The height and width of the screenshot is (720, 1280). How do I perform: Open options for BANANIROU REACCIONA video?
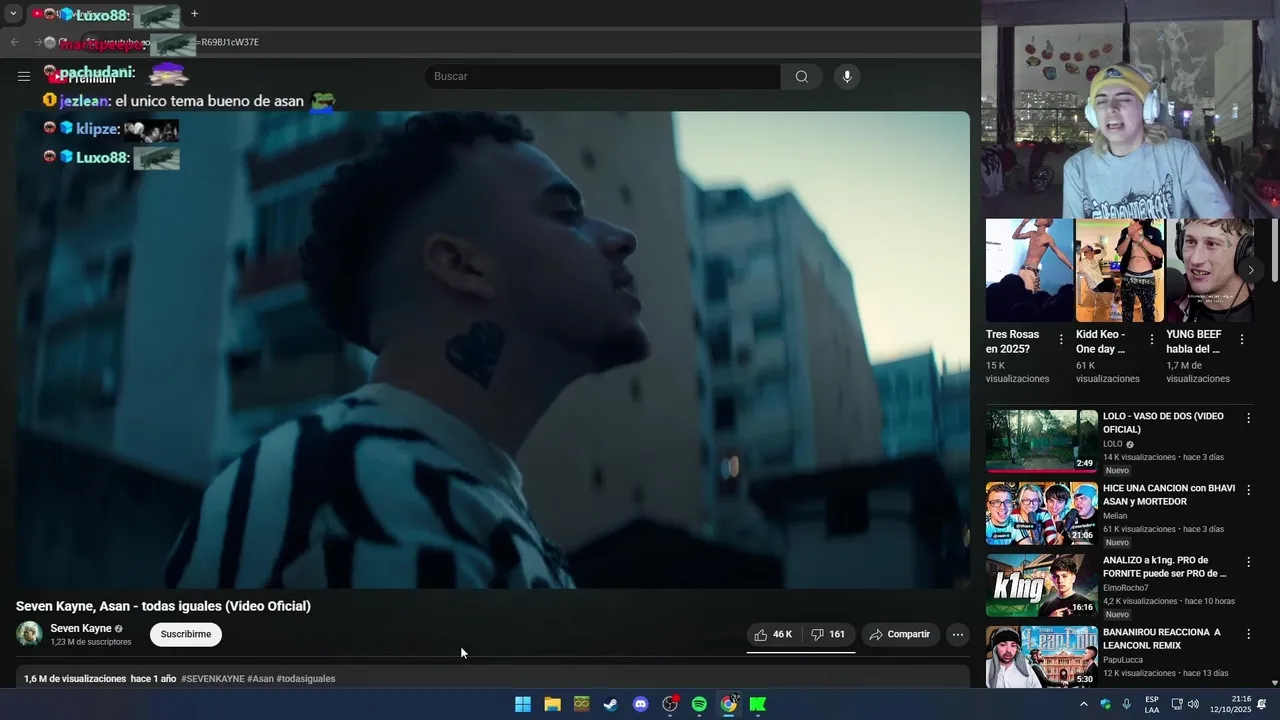pos(1248,634)
